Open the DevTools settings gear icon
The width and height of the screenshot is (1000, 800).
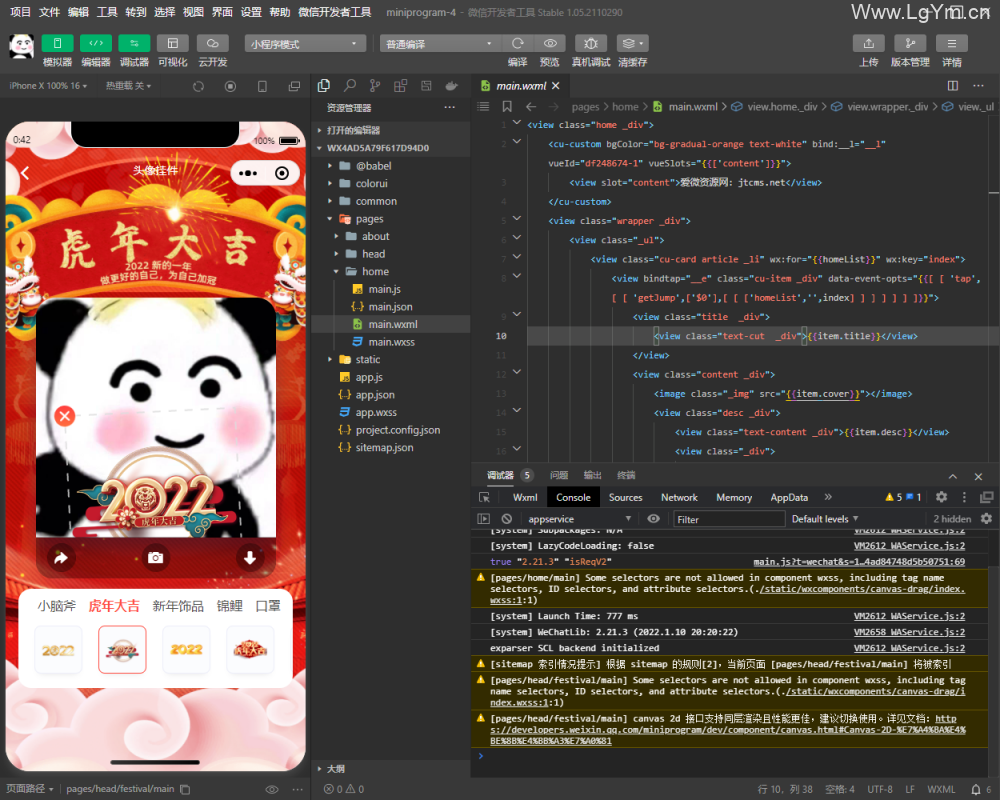pos(941,498)
